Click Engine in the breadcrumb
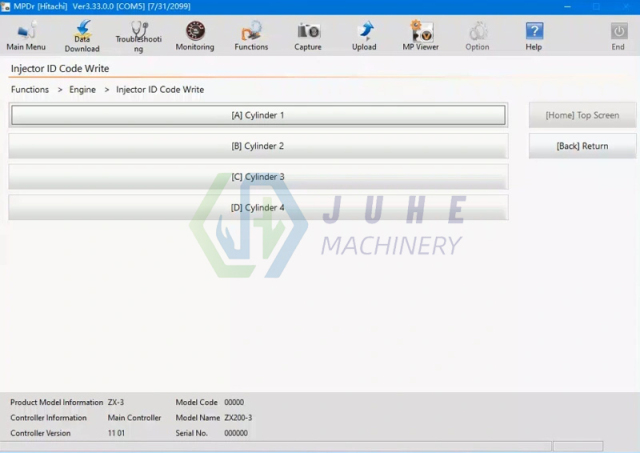 pyautogui.click(x=82, y=89)
